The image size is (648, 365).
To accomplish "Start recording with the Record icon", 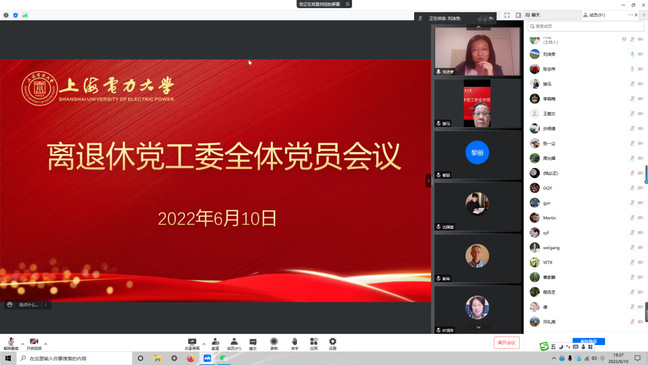I will pos(274,344).
